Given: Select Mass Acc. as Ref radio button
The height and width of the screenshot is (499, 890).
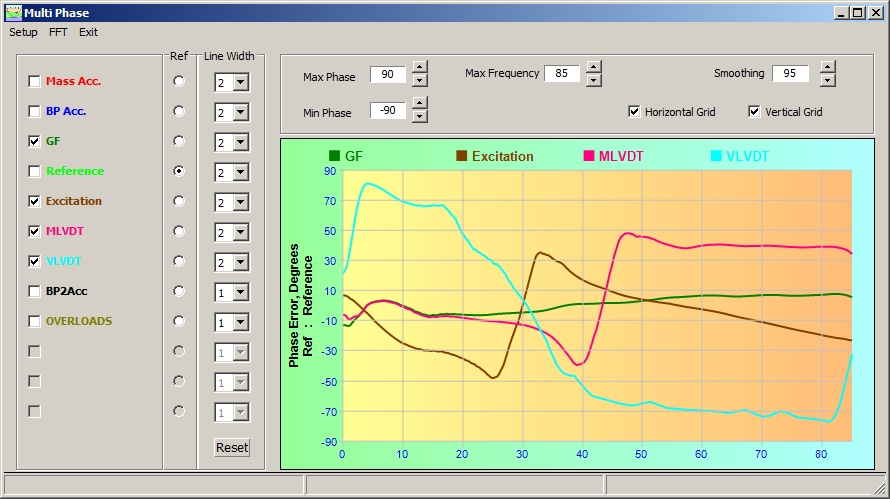Looking at the screenshot, I should coord(179,81).
